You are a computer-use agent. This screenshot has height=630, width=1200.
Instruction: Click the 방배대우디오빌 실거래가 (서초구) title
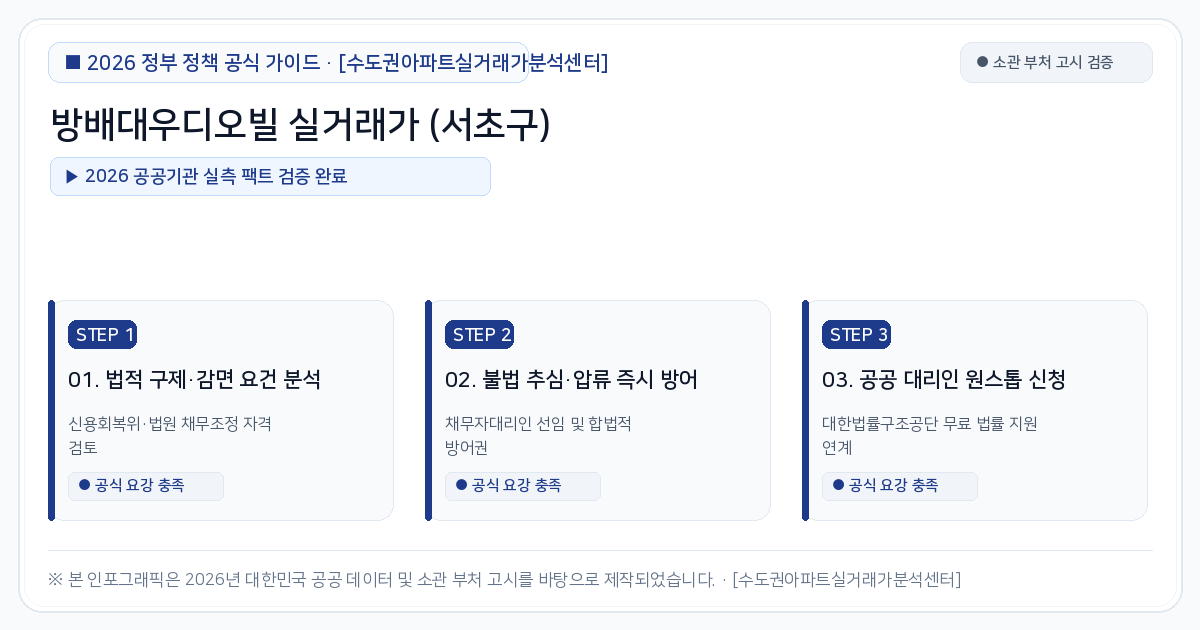[x=300, y=125]
